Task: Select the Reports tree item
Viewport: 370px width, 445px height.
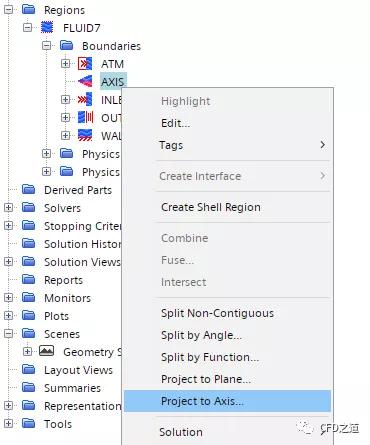Action: pyautogui.click(x=63, y=280)
